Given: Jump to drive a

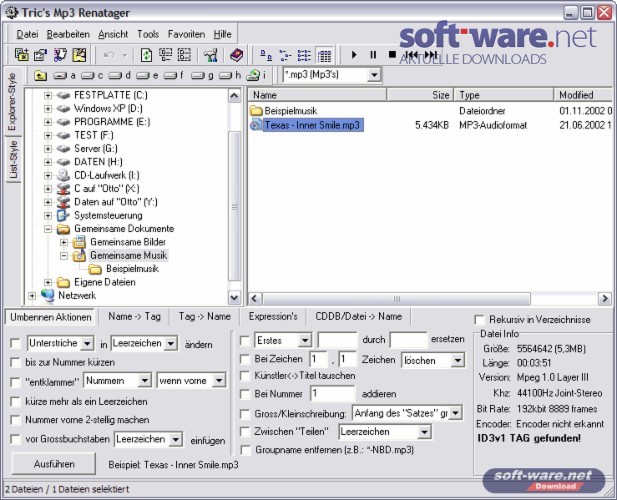Looking at the screenshot, I should pos(64,75).
